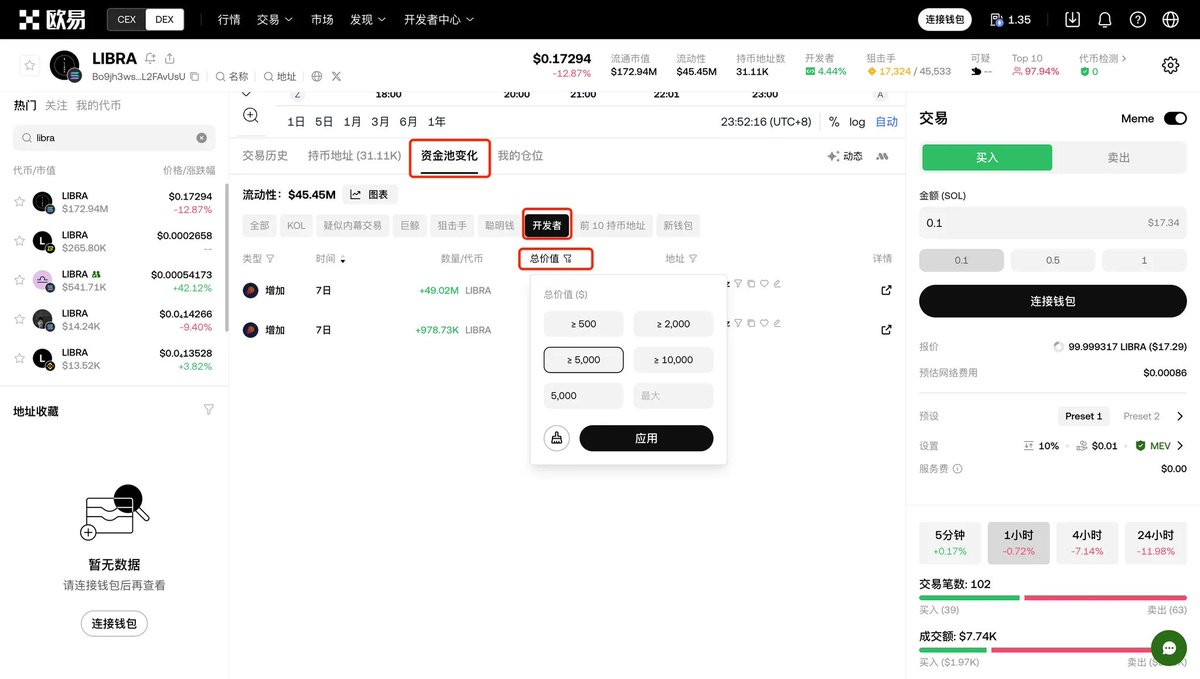Sort by the 时间 column
This screenshot has width=1200, height=679.
[331, 259]
